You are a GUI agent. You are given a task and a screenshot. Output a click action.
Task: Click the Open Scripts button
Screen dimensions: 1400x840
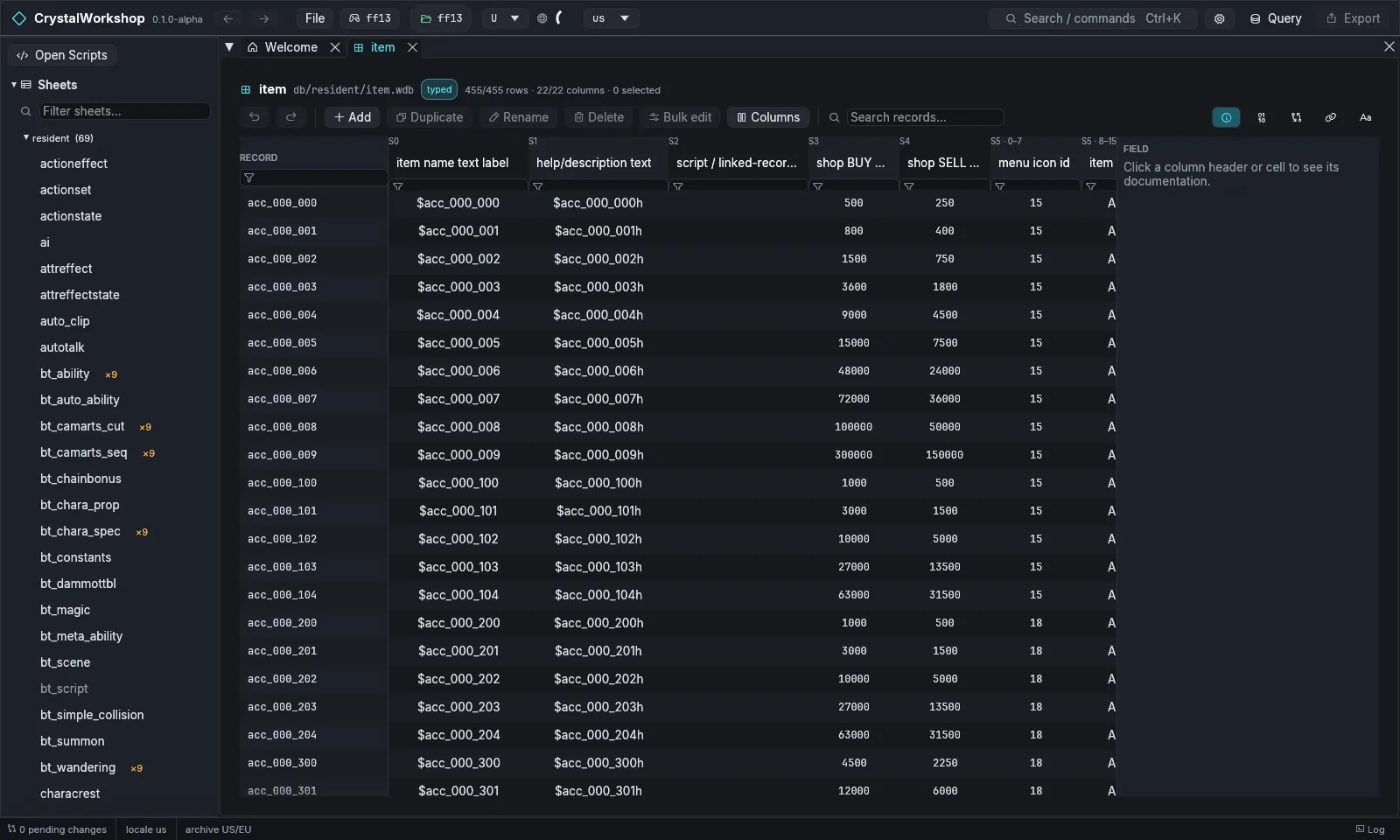point(62,55)
